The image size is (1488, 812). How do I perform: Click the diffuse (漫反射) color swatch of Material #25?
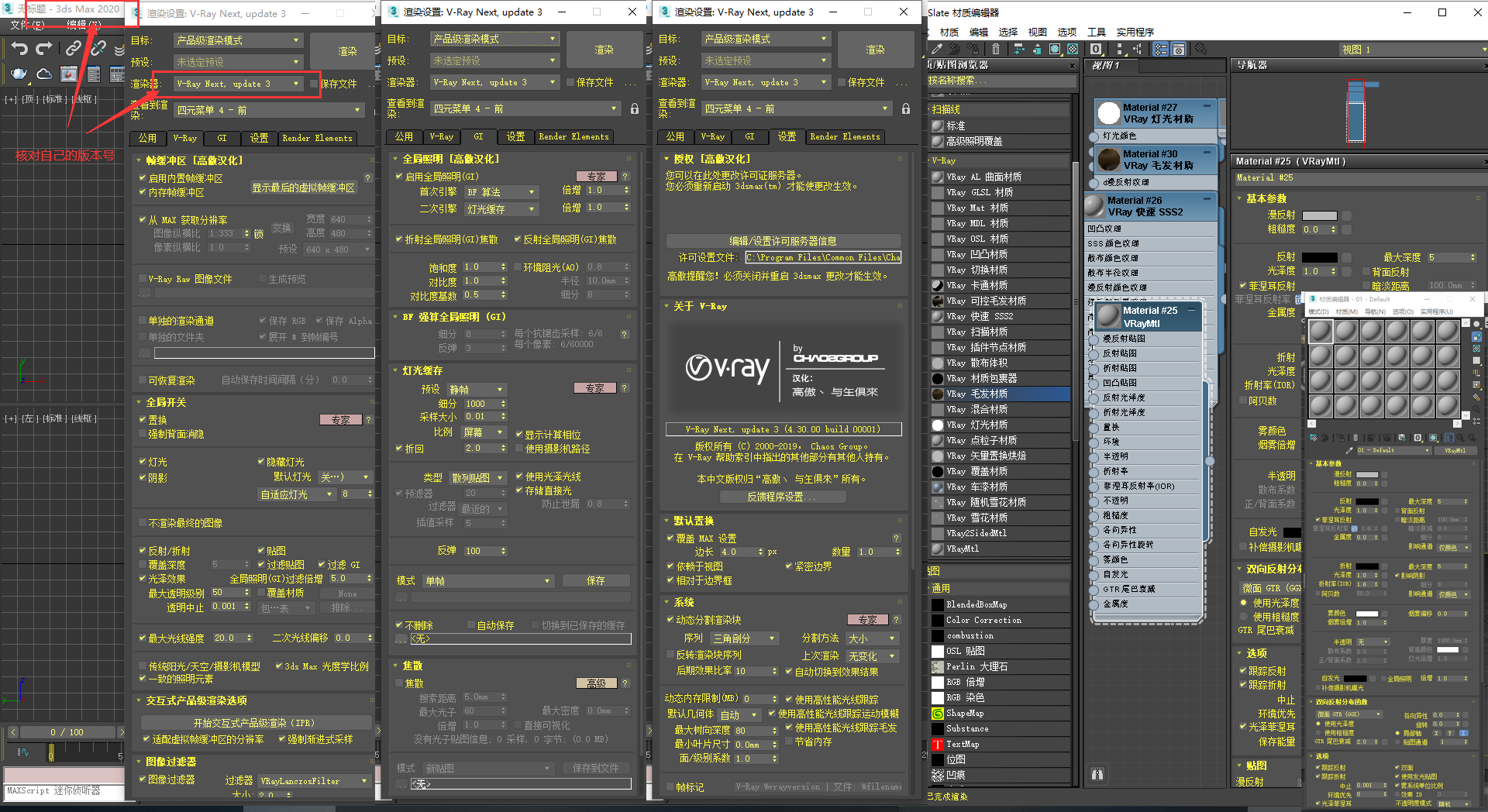coord(1319,215)
